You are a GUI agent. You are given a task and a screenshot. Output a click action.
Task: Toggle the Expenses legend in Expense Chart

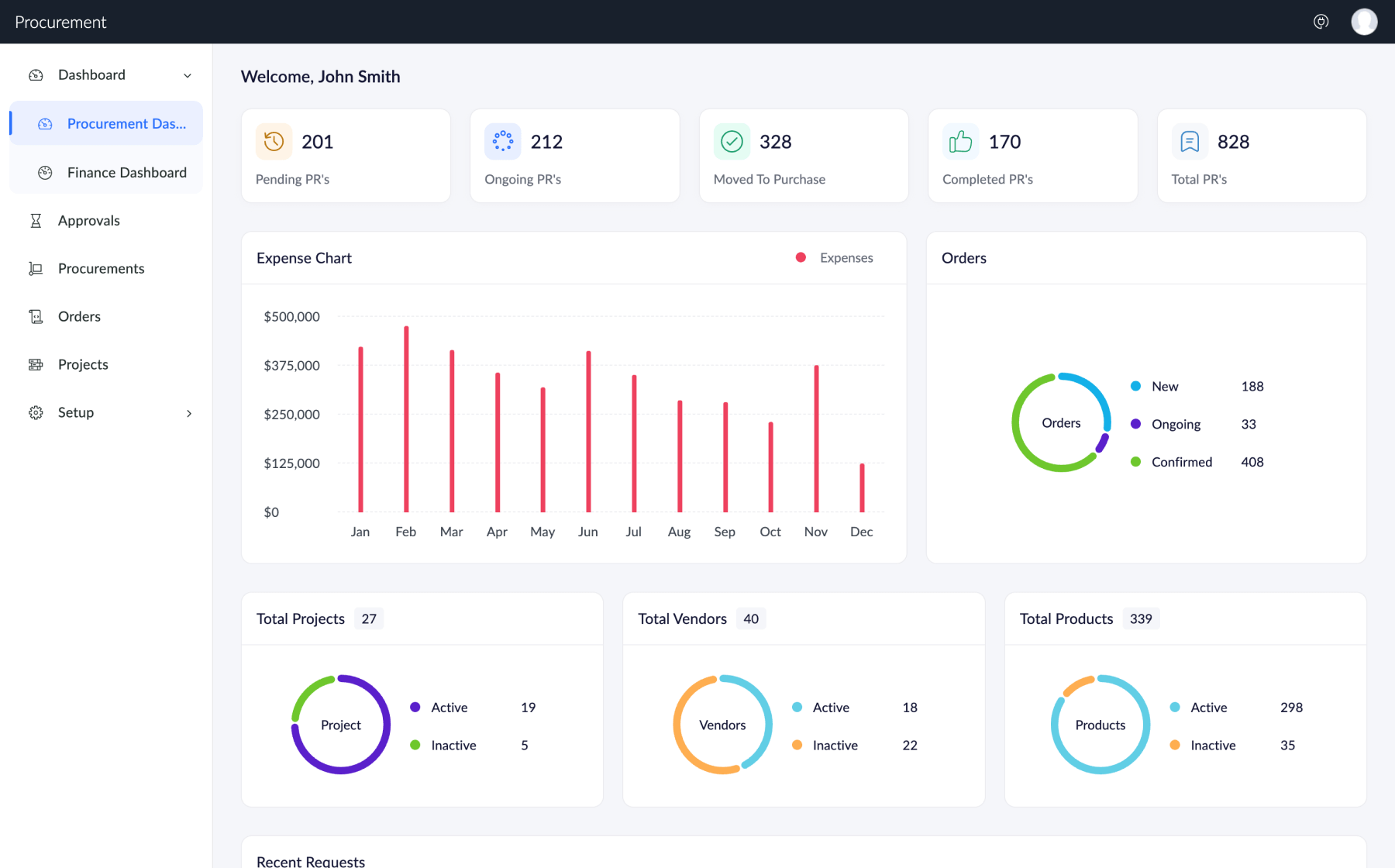pos(835,258)
